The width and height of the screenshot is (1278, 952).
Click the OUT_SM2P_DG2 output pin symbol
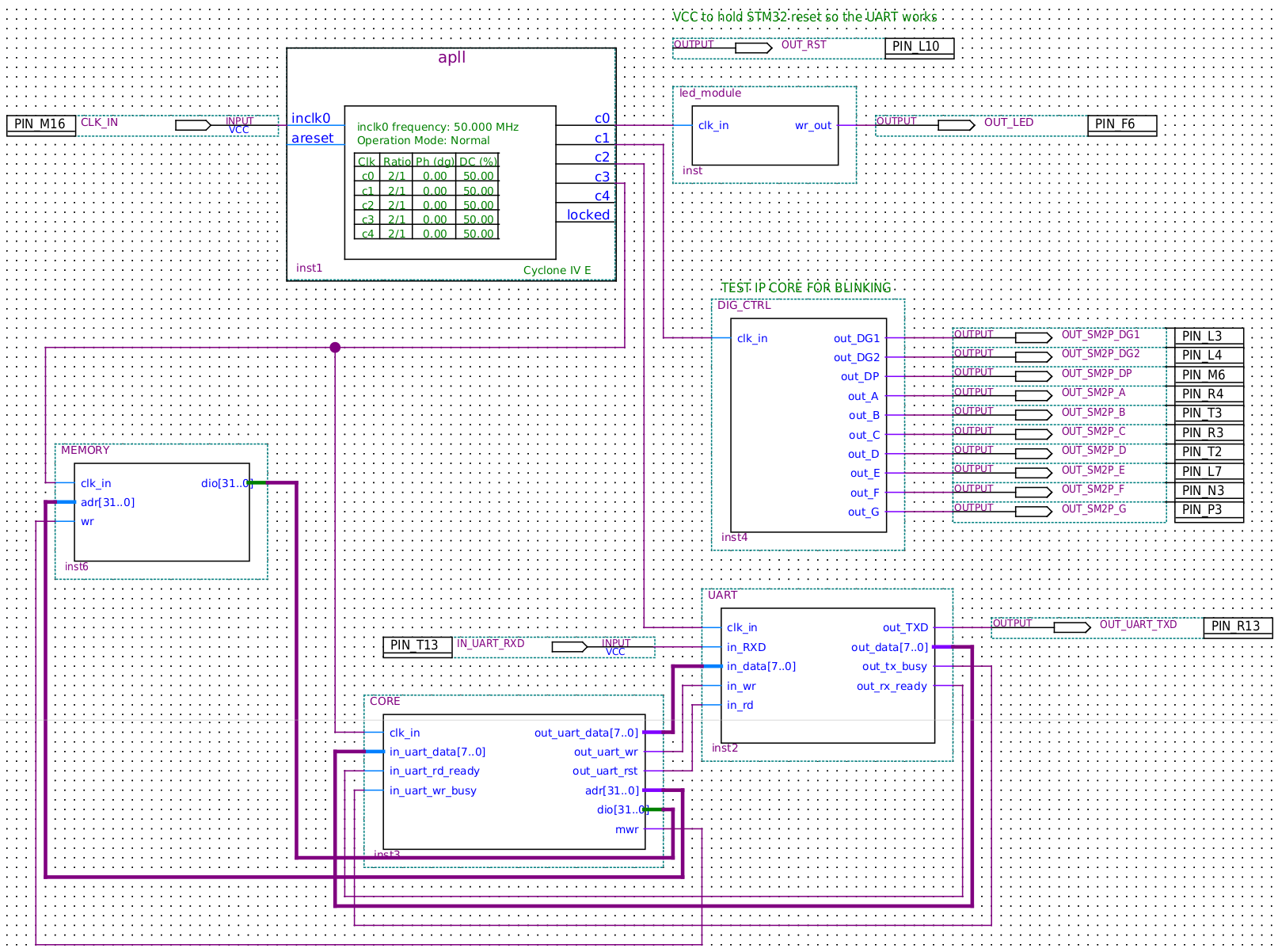pos(1033,357)
